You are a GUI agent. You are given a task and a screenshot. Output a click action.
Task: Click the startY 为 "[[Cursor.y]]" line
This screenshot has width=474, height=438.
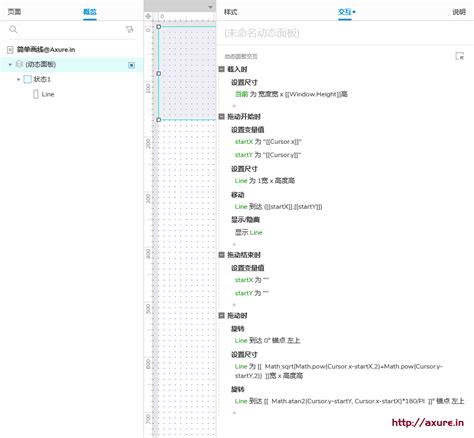(x=268, y=155)
